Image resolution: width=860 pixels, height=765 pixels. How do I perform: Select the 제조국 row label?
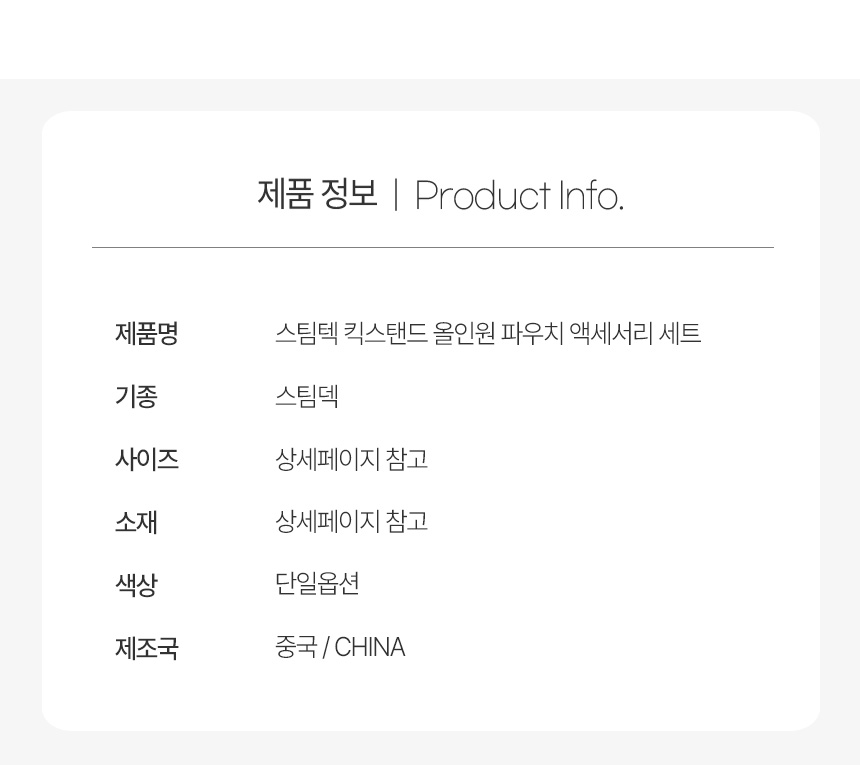point(146,647)
